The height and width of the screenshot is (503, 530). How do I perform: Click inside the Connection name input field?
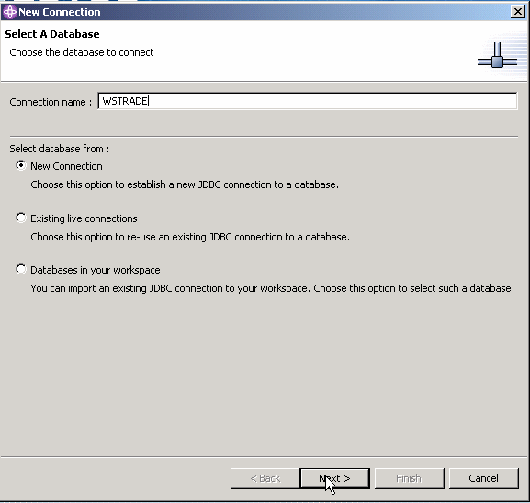[x=307, y=101]
